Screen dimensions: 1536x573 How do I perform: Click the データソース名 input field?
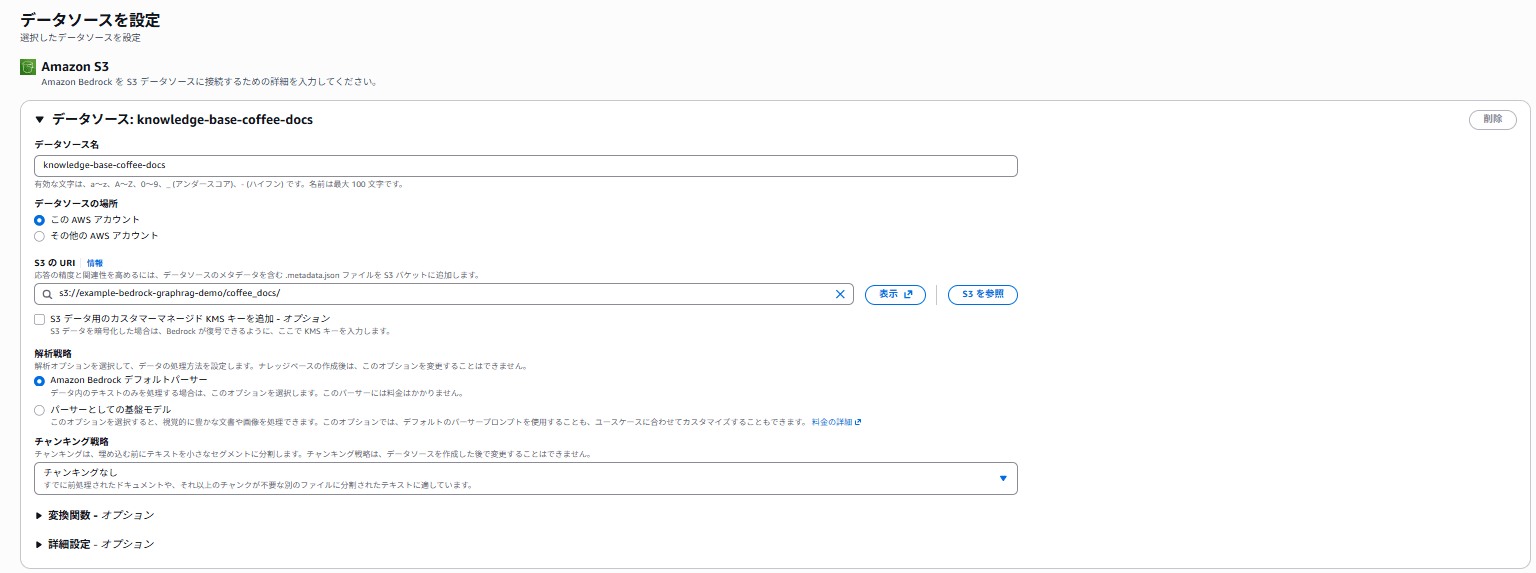coord(526,165)
